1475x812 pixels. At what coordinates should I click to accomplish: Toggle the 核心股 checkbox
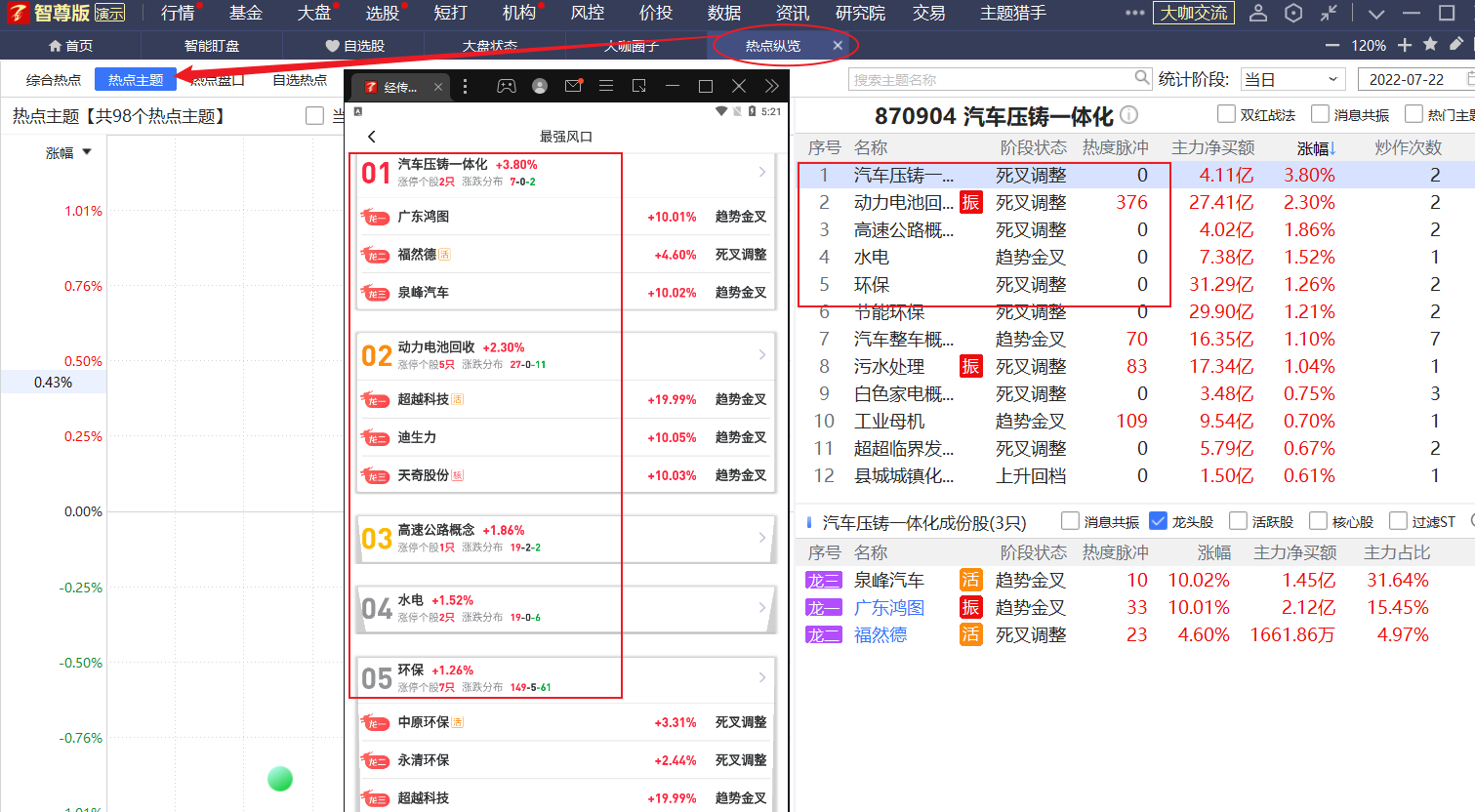(x=1319, y=521)
